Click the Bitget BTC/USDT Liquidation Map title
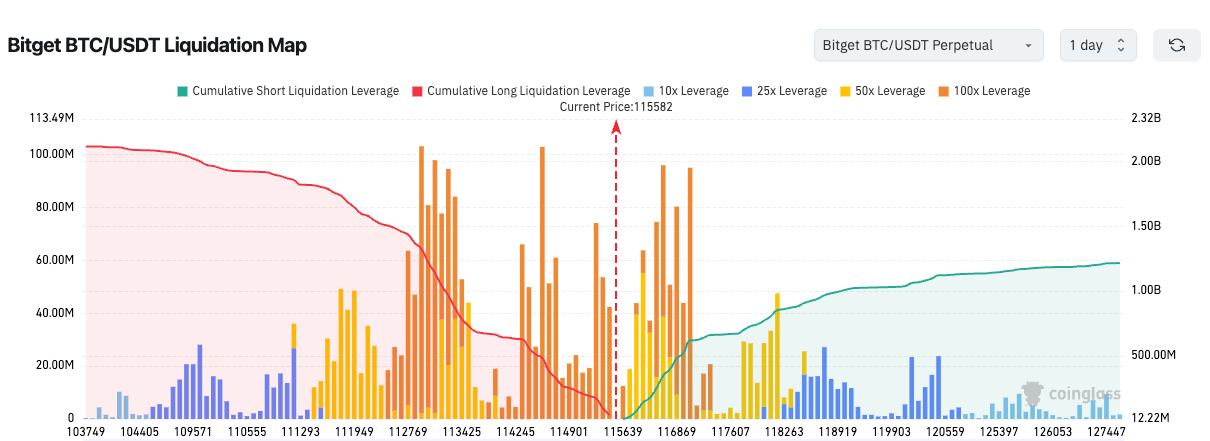1210x441 pixels. pos(157,46)
